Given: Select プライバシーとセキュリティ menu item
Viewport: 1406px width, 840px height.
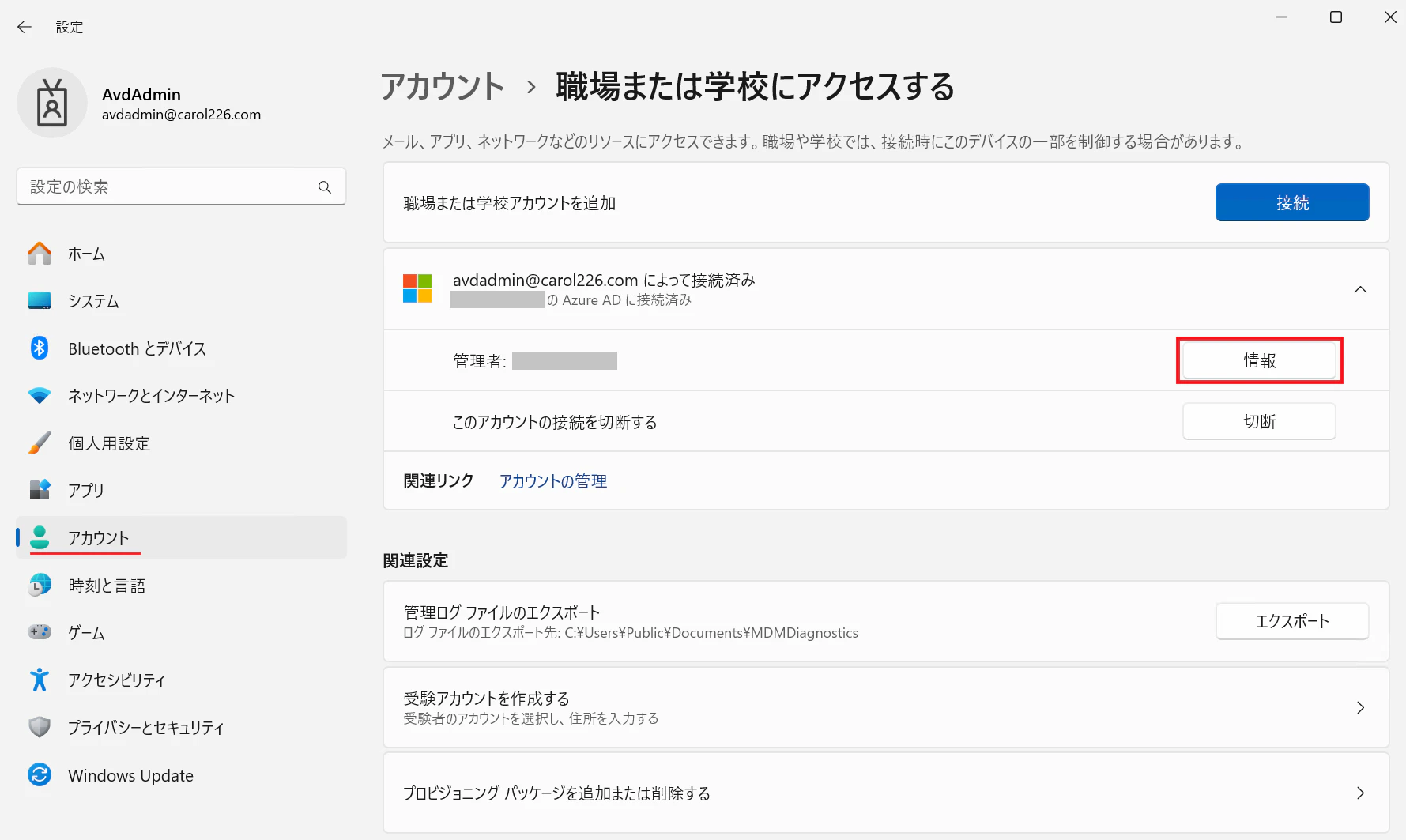Looking at the screenshot, I should (181, 727).
